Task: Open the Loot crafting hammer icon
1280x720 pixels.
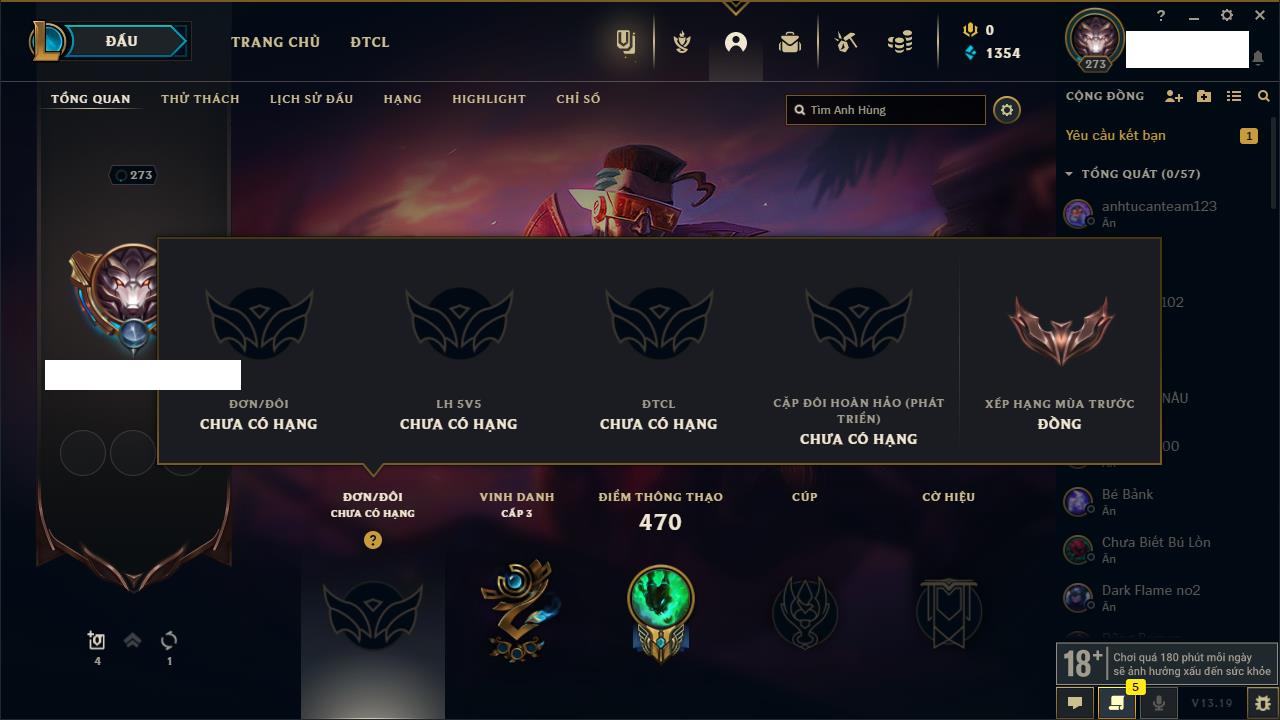Action: coord(846,42)
